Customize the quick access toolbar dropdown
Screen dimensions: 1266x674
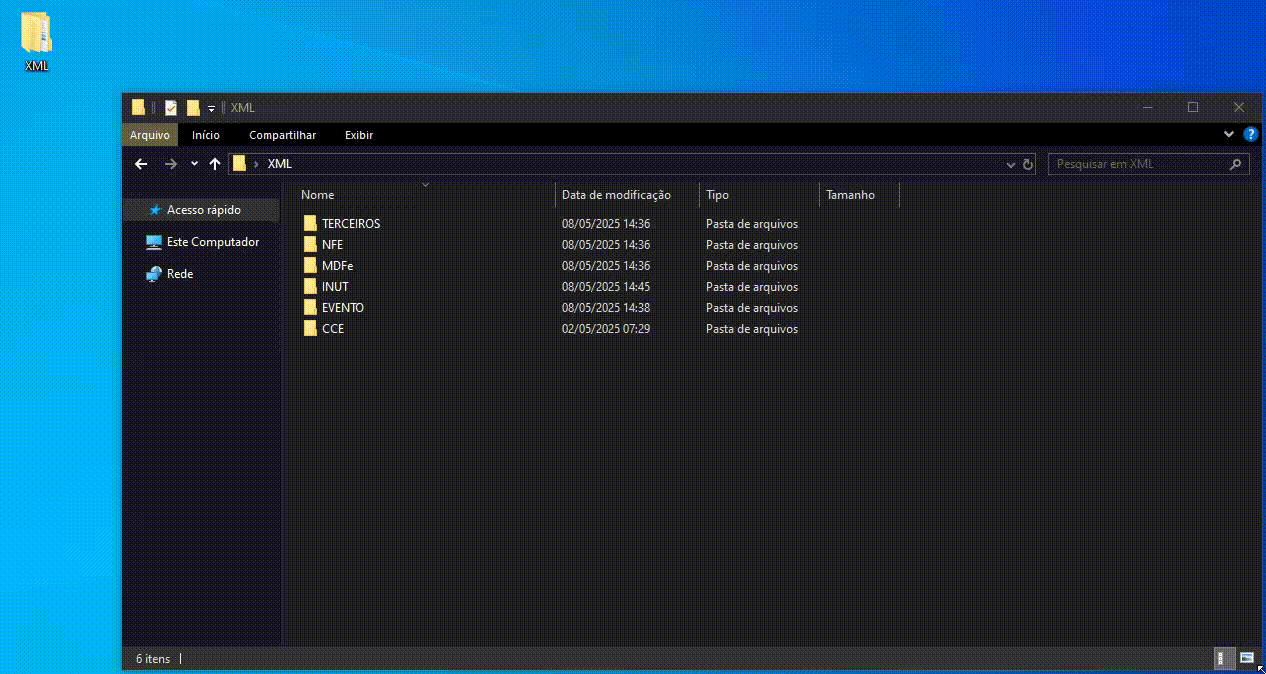pos(212,108)
